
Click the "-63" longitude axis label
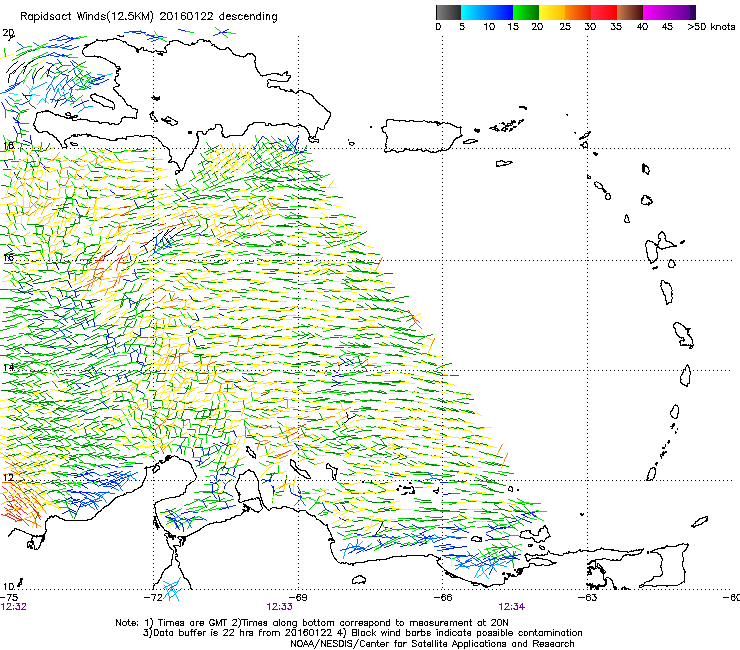(x=588, y=598)
